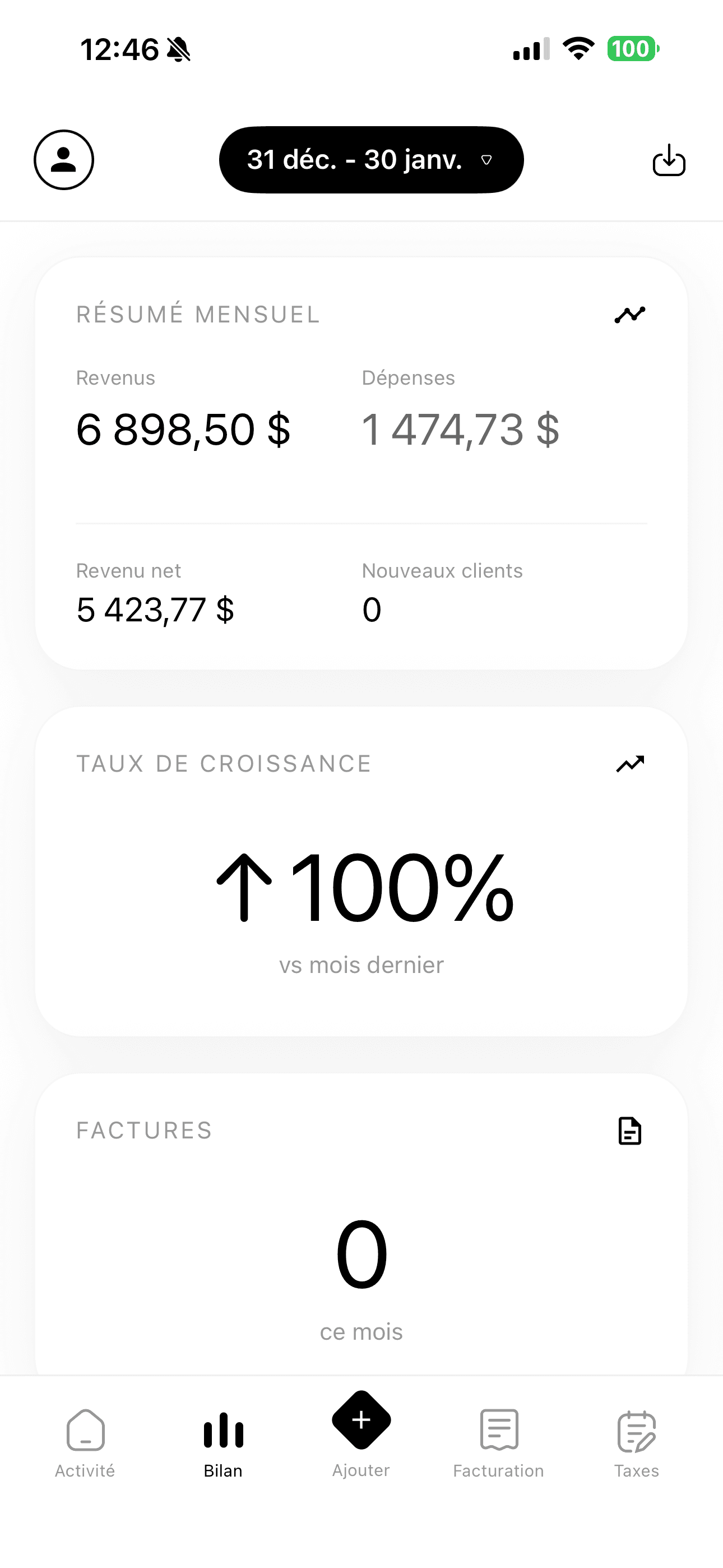Image resolution: width=723 pixels, height=1568 pixels.
Task: Tap the Taux de Croissance trend icon
Action: click(x=629, y=763)
